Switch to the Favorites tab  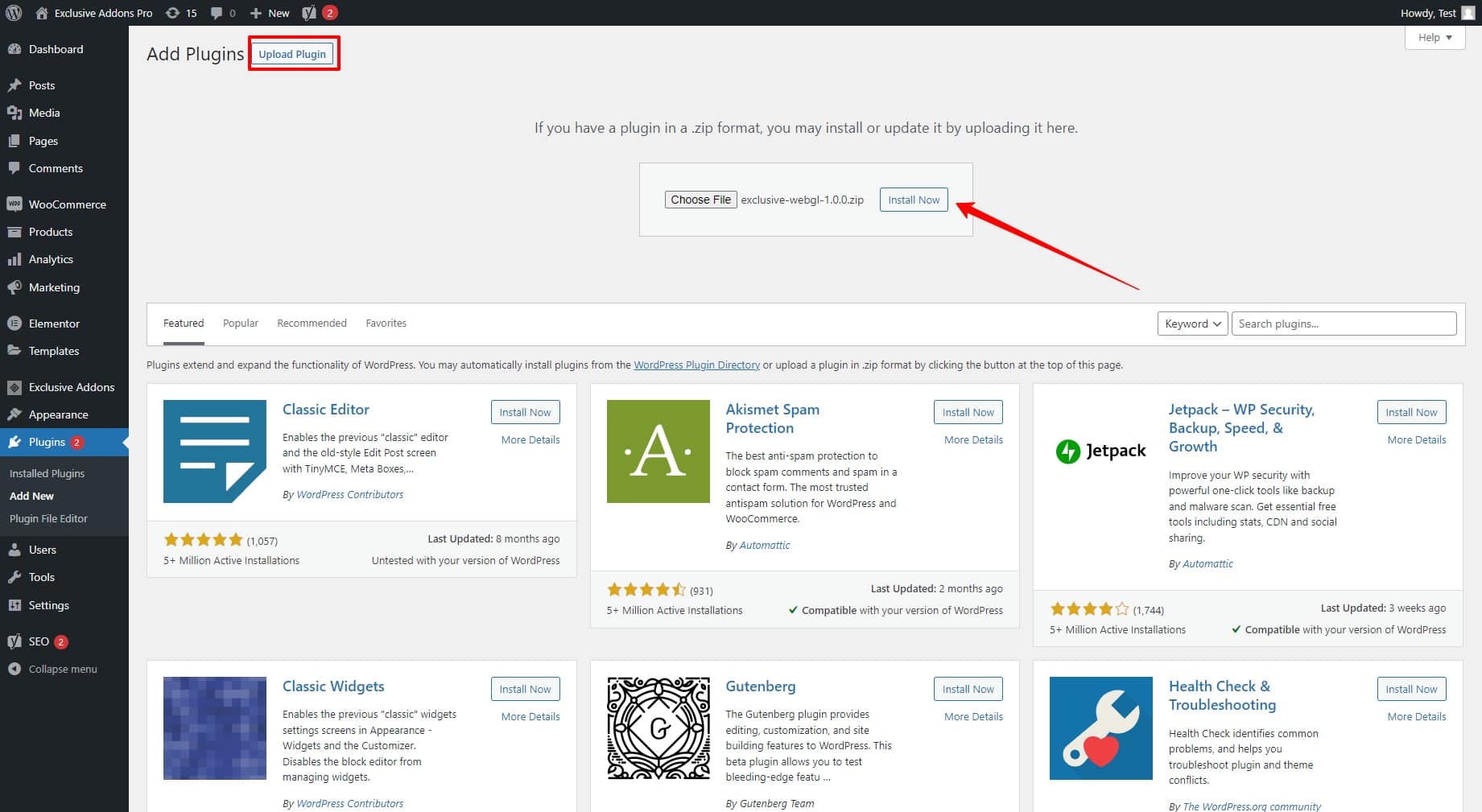tap(386, 323)
